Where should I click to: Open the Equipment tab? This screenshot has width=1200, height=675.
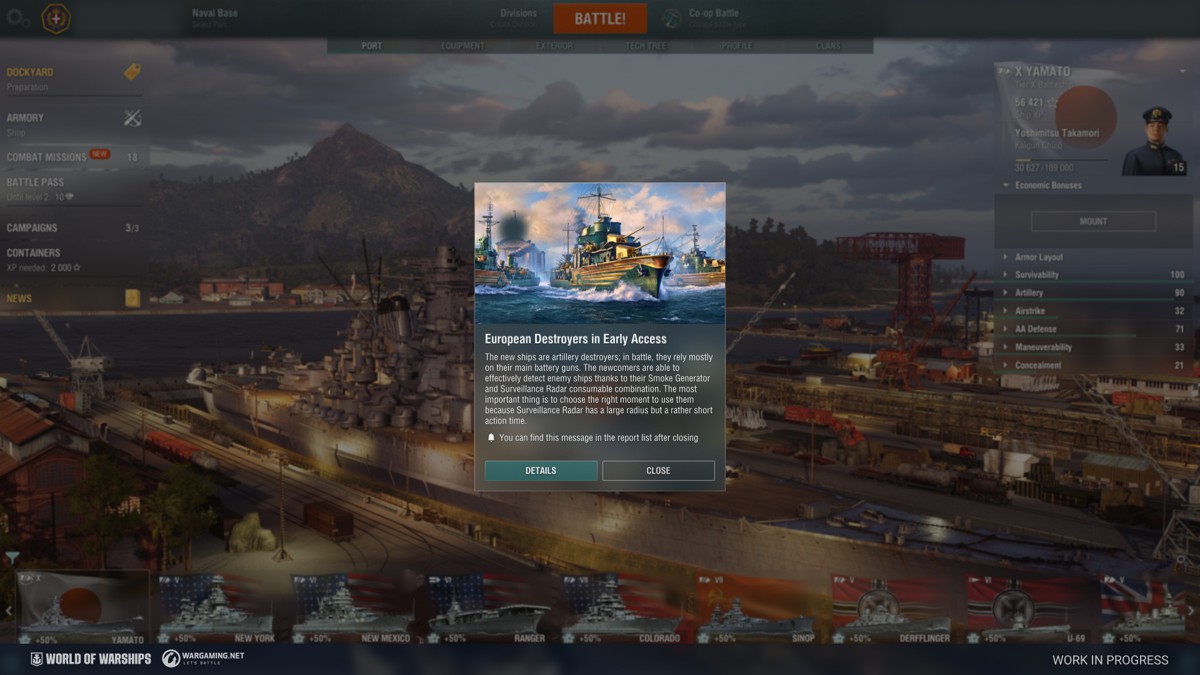click(x=462, y=46)
